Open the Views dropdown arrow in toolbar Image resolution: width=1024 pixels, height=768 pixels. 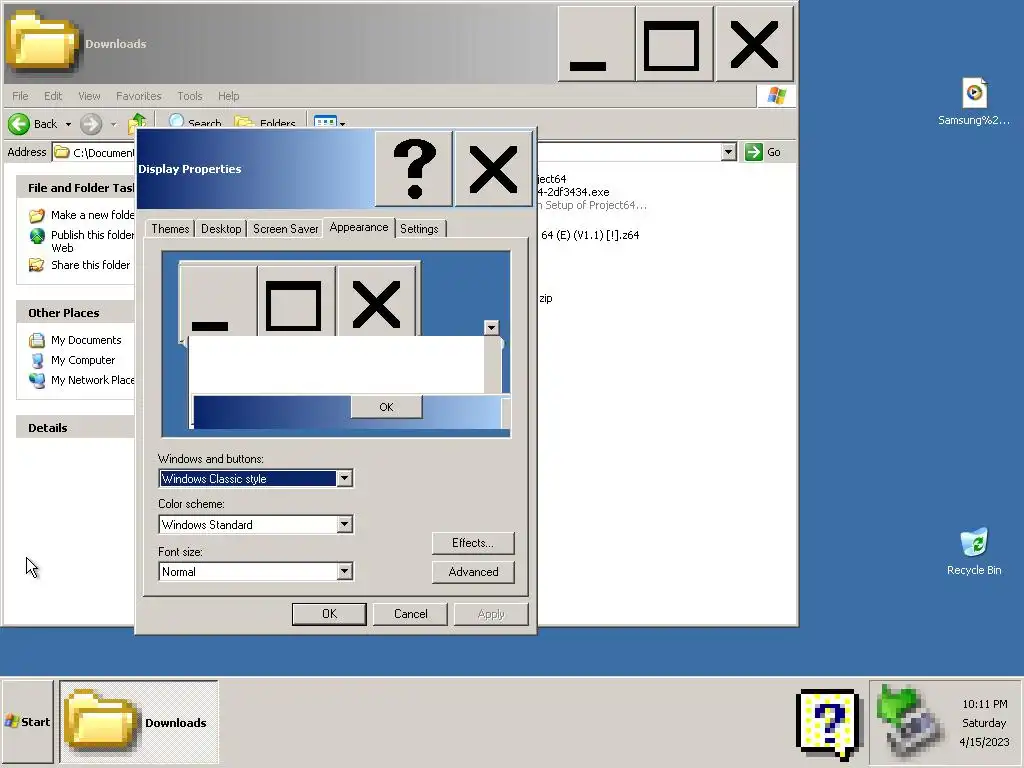click(x=342, y=123)
